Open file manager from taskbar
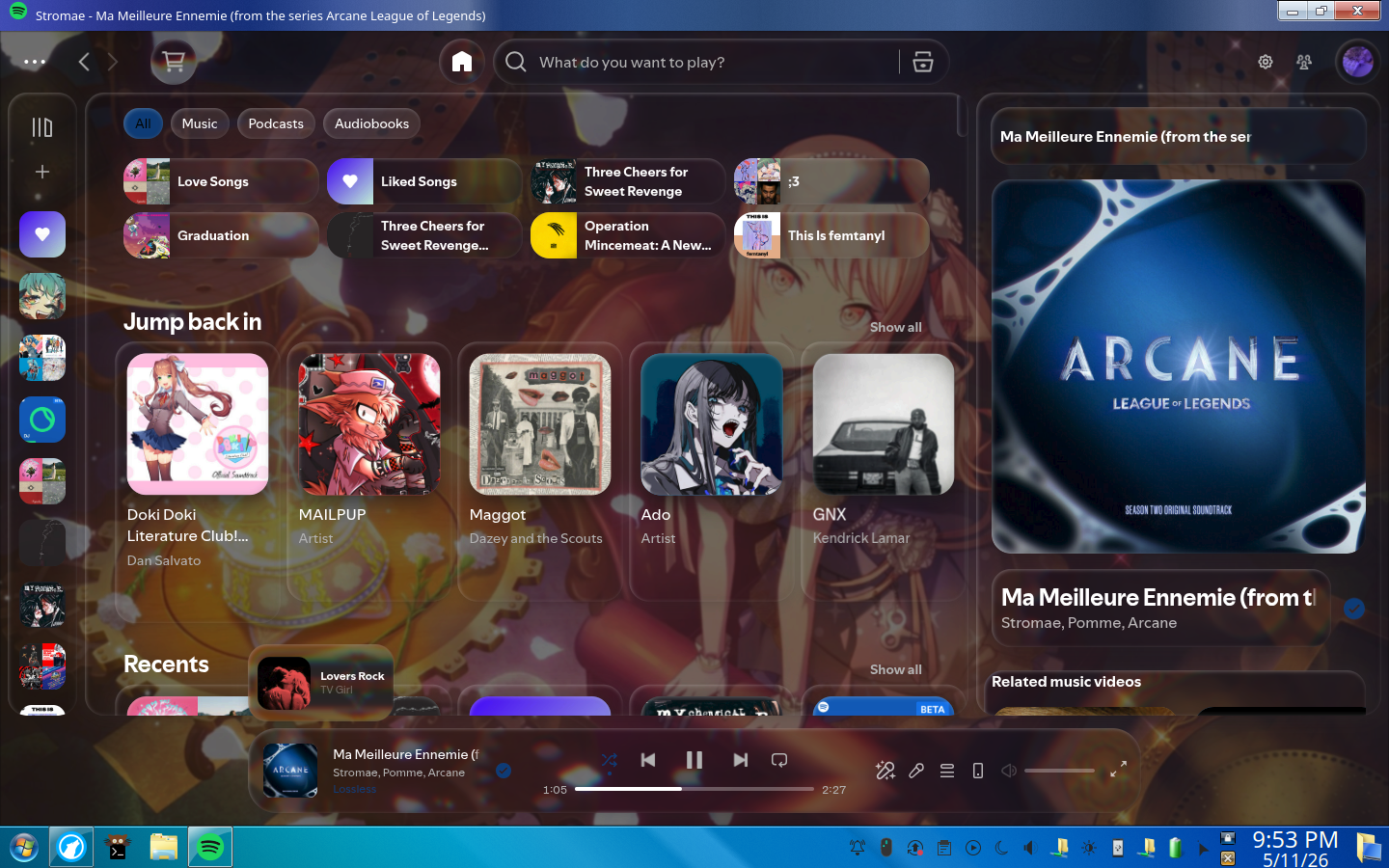1389x868 pixels. [x=164, y=848]
